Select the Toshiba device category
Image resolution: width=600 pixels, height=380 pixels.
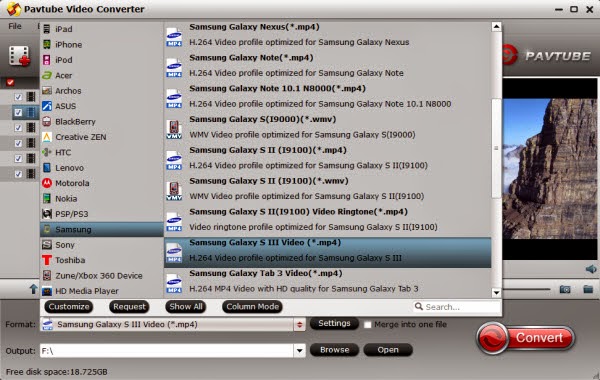[101, 260]
